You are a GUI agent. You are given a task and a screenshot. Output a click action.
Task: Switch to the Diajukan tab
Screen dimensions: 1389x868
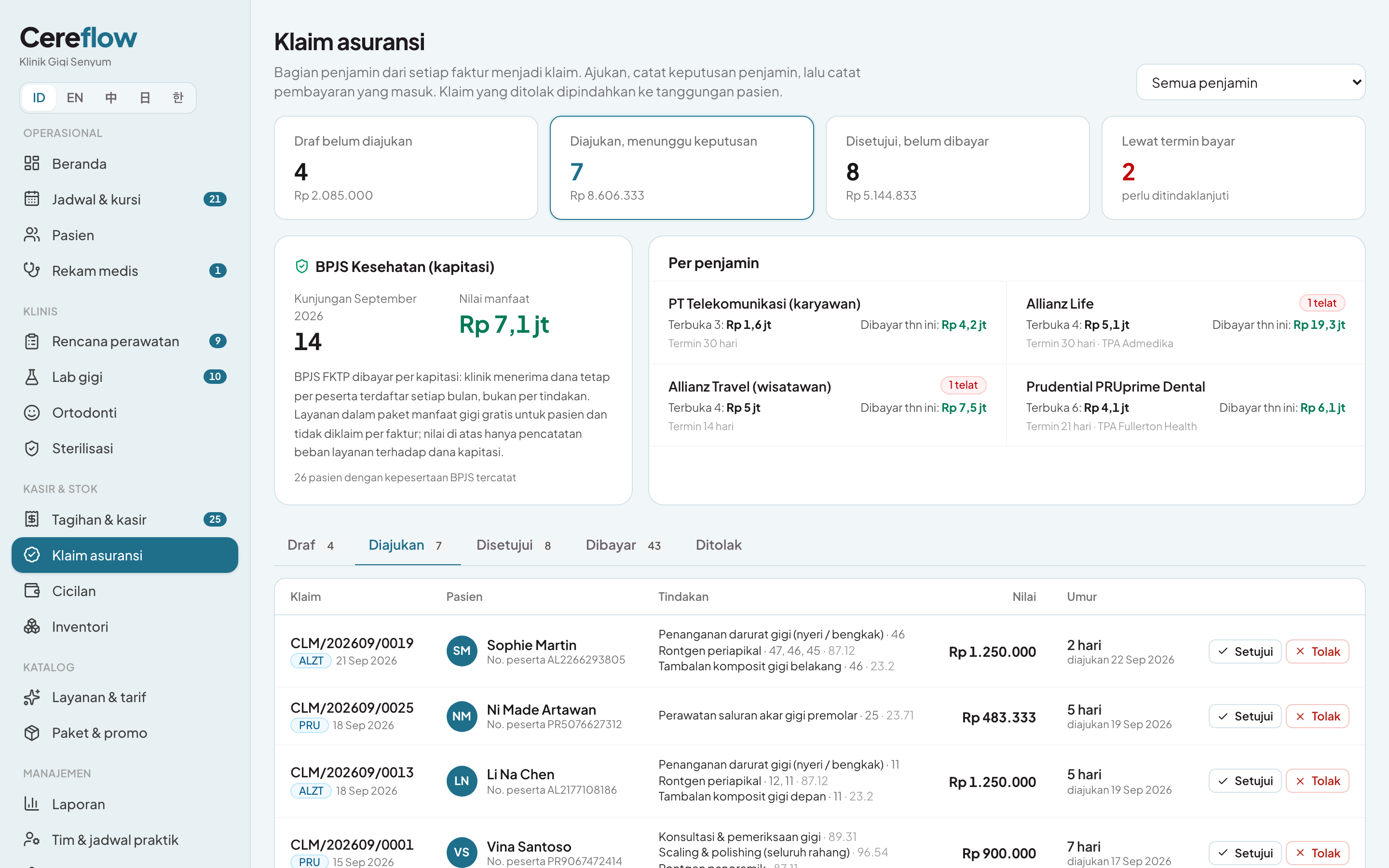click(408, 545)
